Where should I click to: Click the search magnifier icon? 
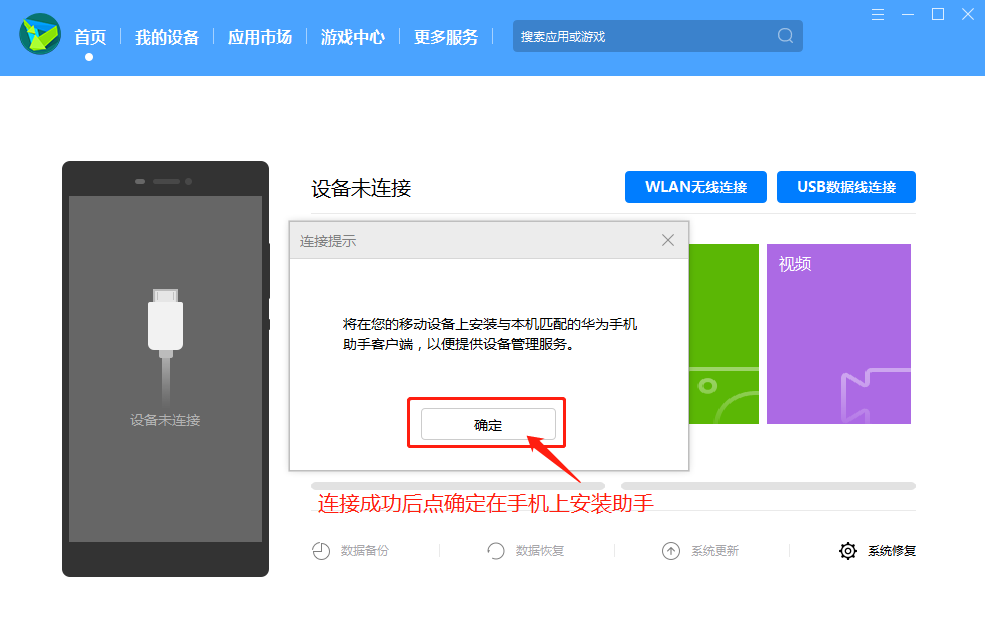pyautogui.click(x=785, y=35)
